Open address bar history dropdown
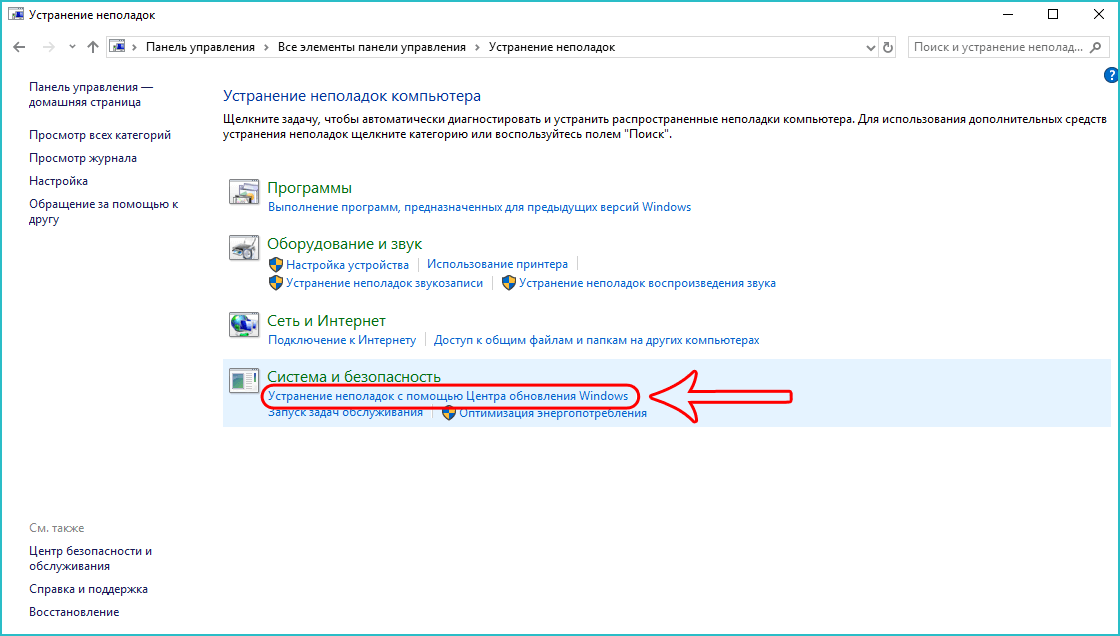This screenshot has height=636, width=1120. 870,48
